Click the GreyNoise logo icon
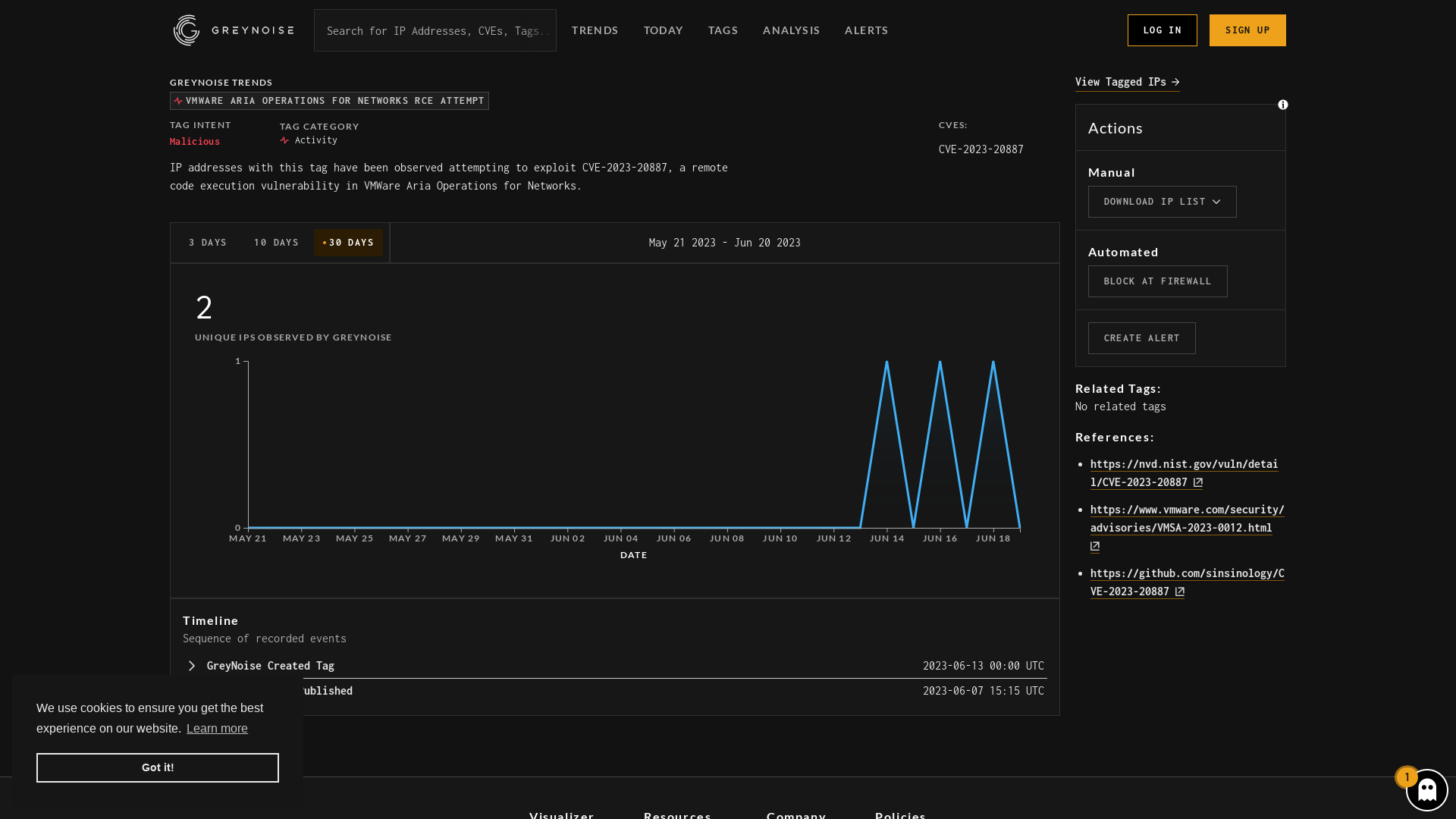 click(x=186, y=30)
